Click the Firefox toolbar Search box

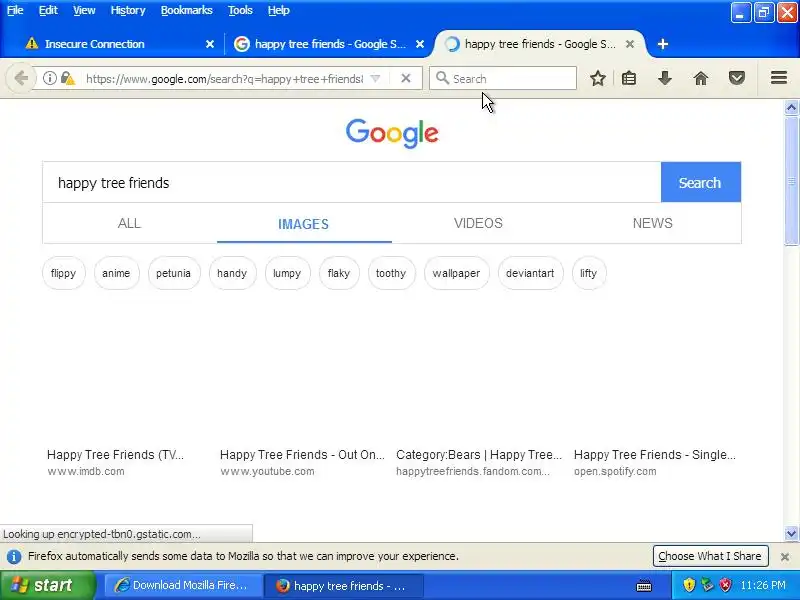(503, 78)
